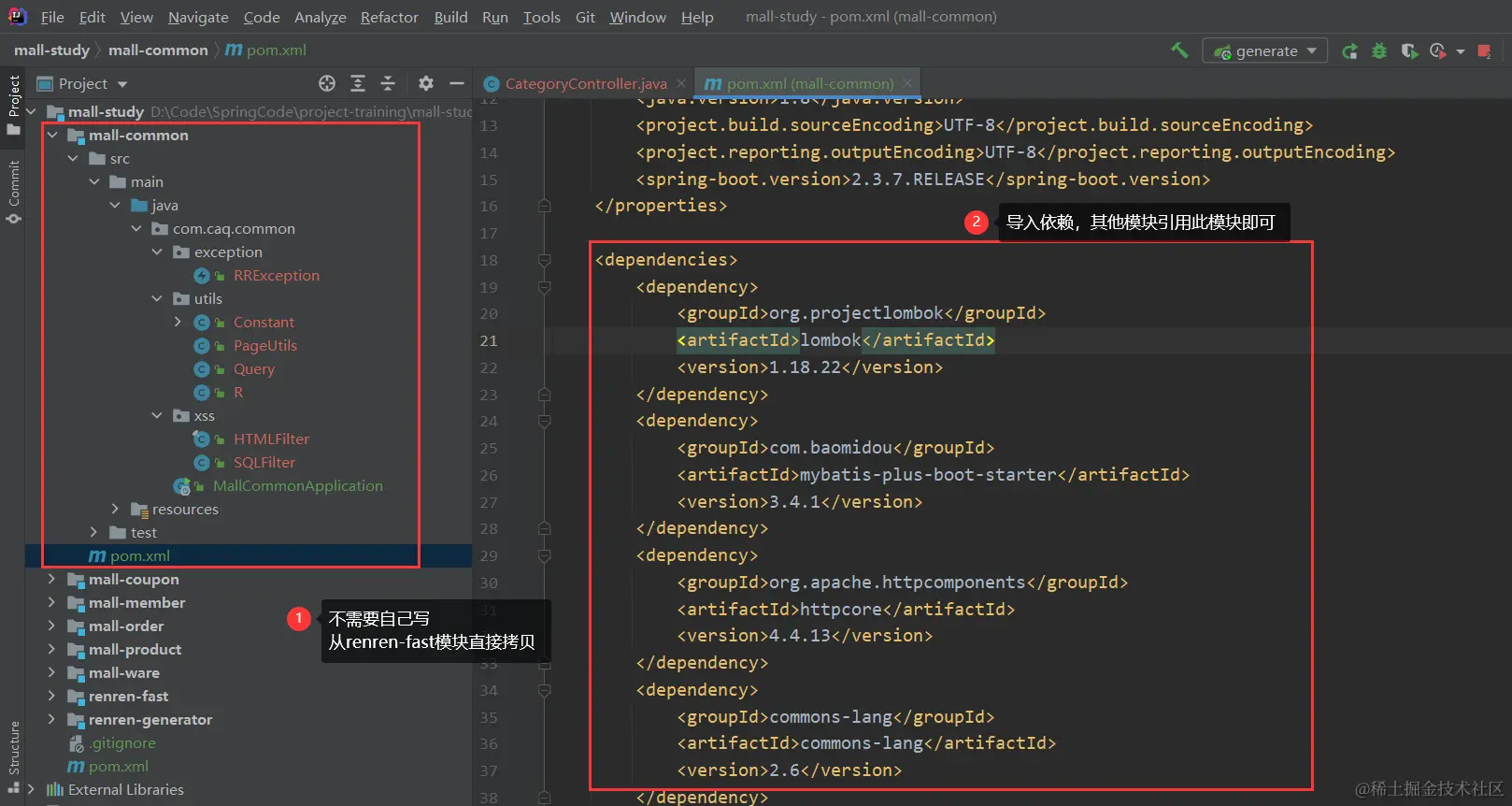Image resolution: width=1512 pixels, height=806 pixels.
Task: Click the Run with Coverage icon
Action: pyautogui.click(x=1409, y=51)
